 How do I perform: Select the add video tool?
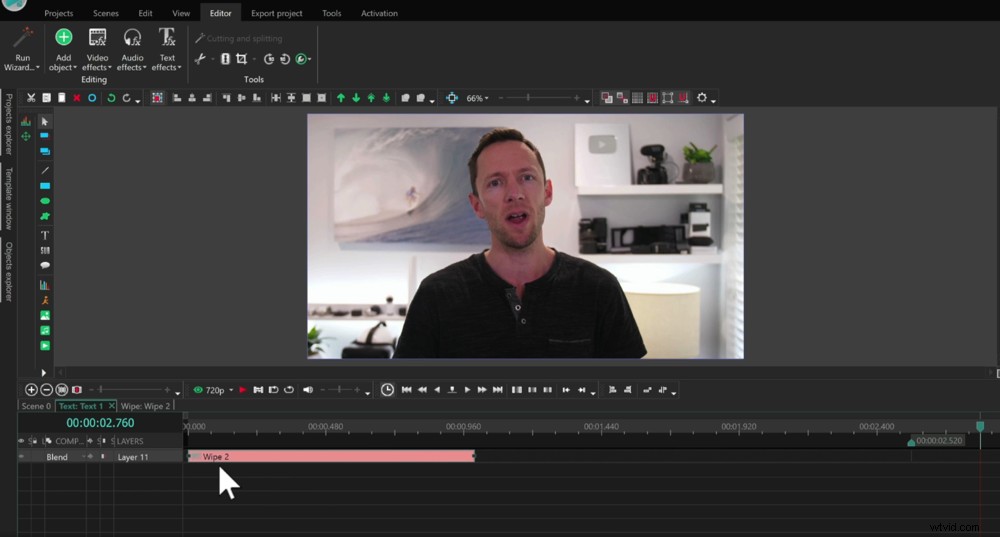[45, 346]
